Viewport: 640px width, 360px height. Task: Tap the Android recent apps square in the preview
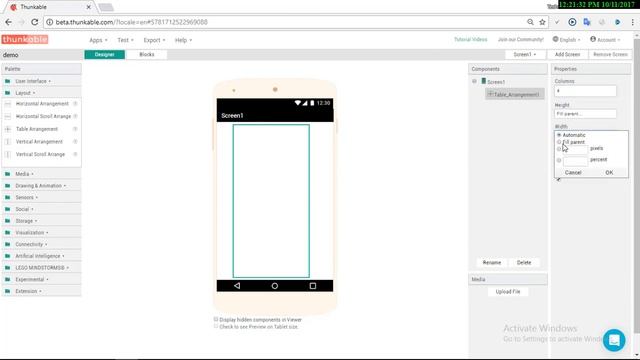[313, 286]
